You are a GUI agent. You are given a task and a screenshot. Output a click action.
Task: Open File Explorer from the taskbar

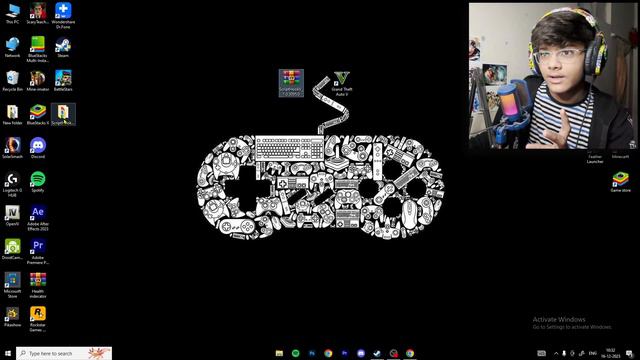[279, 353]
